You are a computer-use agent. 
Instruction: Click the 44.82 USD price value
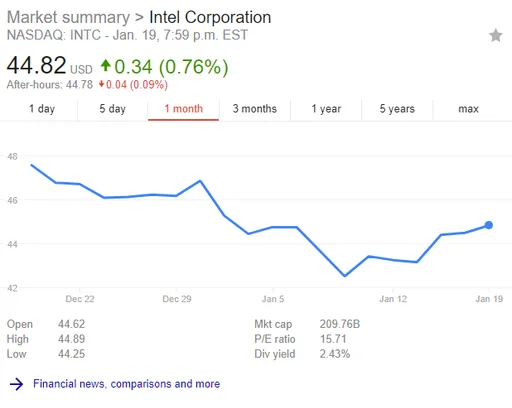tap(49, 65)
